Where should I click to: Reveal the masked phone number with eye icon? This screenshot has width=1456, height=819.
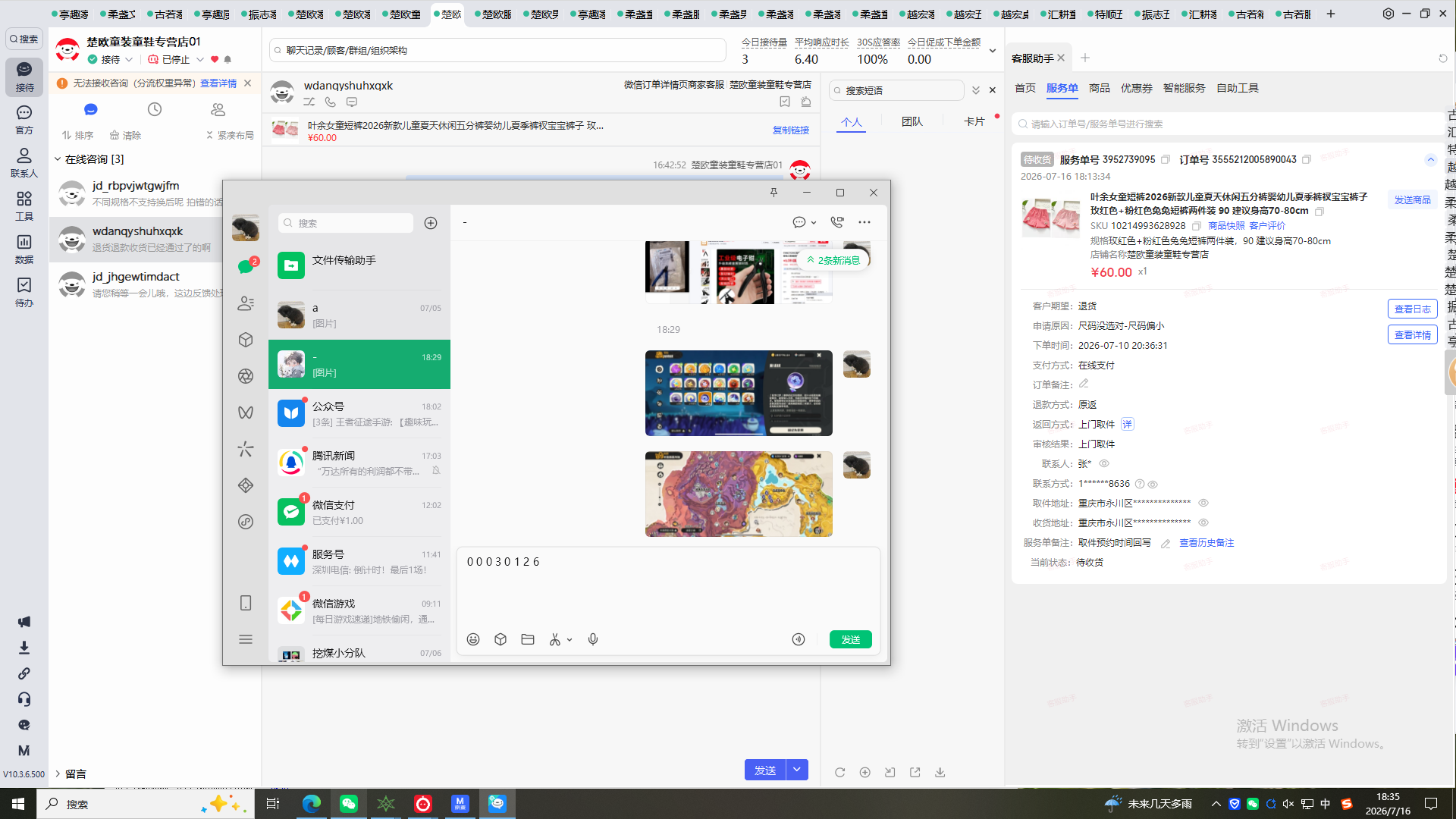[1153, 484]
